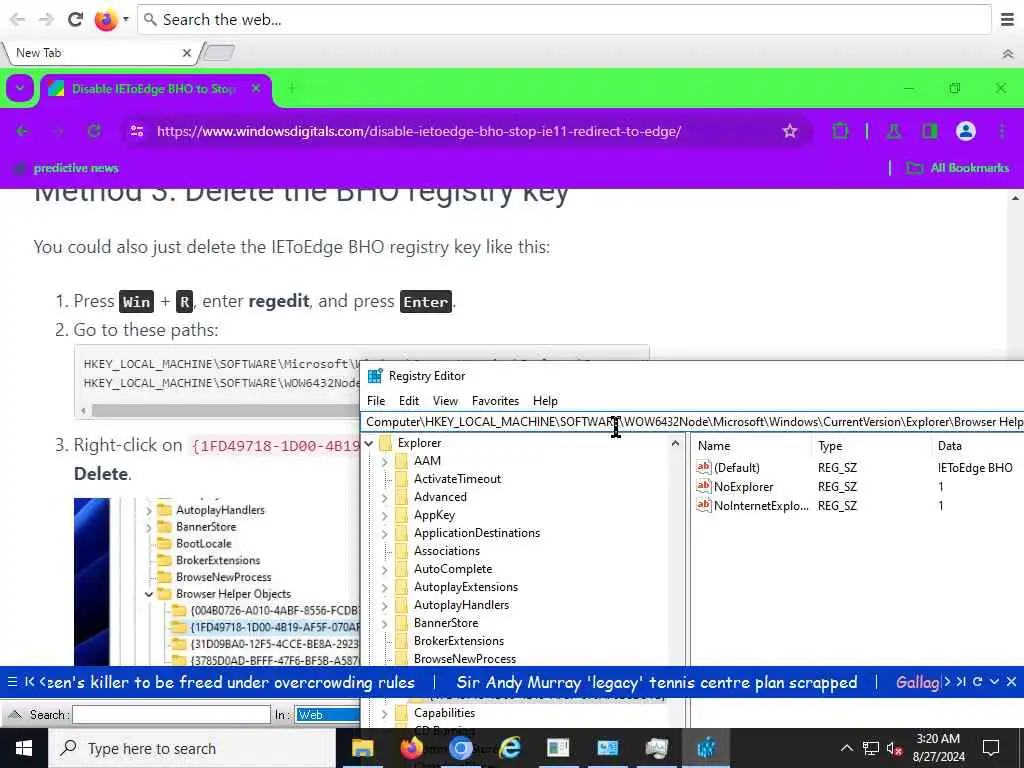Expand the AutoComplete registry key
The width and height of the screenshot is (1024, 768).
pos(385,569)
